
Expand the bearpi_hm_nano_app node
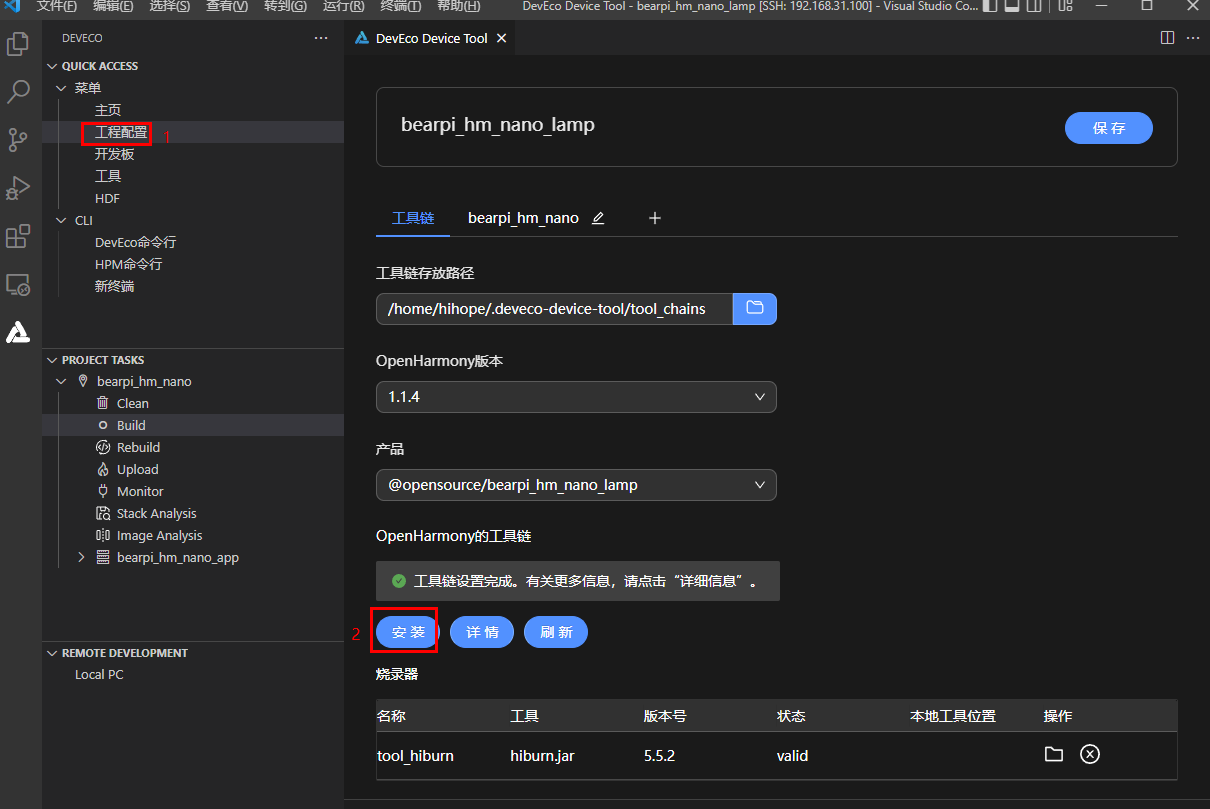(81, 557)
